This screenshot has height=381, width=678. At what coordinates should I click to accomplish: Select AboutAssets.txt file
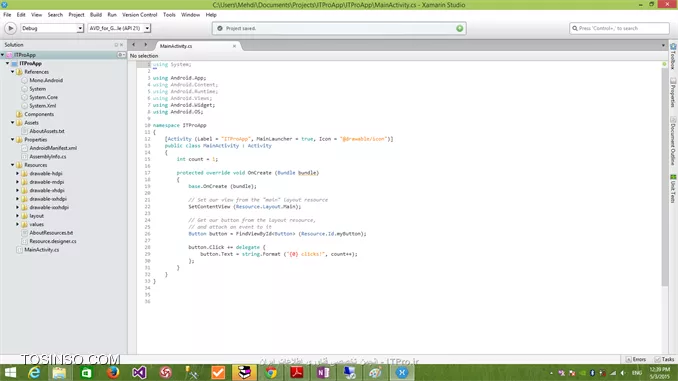(47, 131)
